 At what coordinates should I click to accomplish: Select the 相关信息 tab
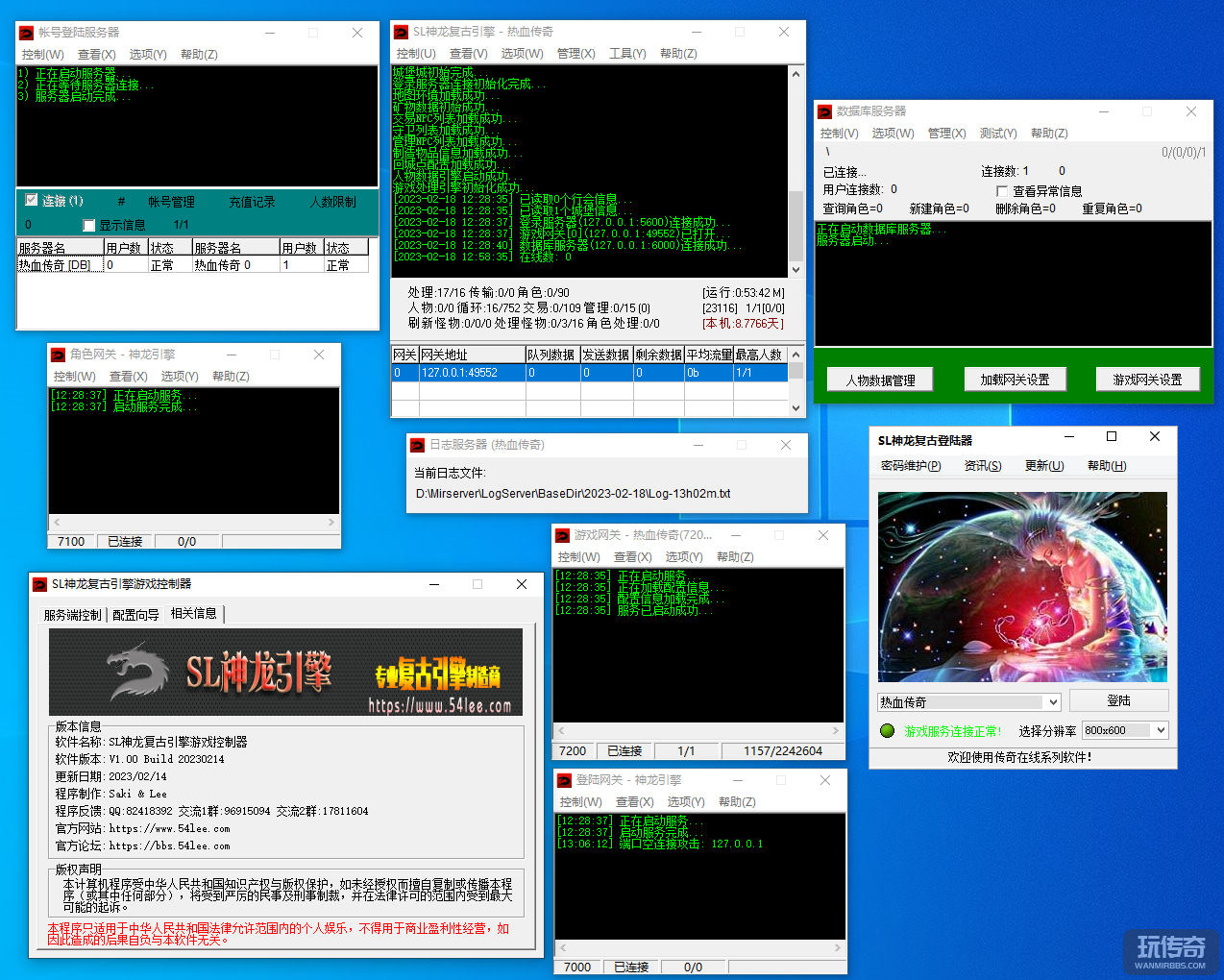click(194, 613)
